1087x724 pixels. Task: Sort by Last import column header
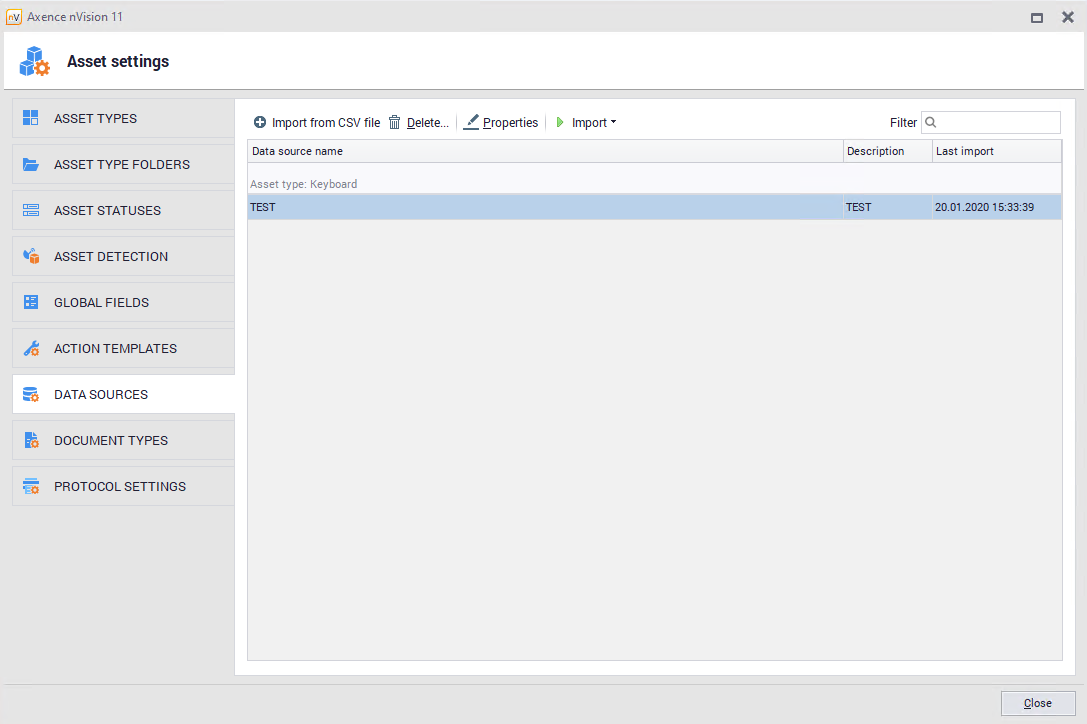click(x=996, y=151)
